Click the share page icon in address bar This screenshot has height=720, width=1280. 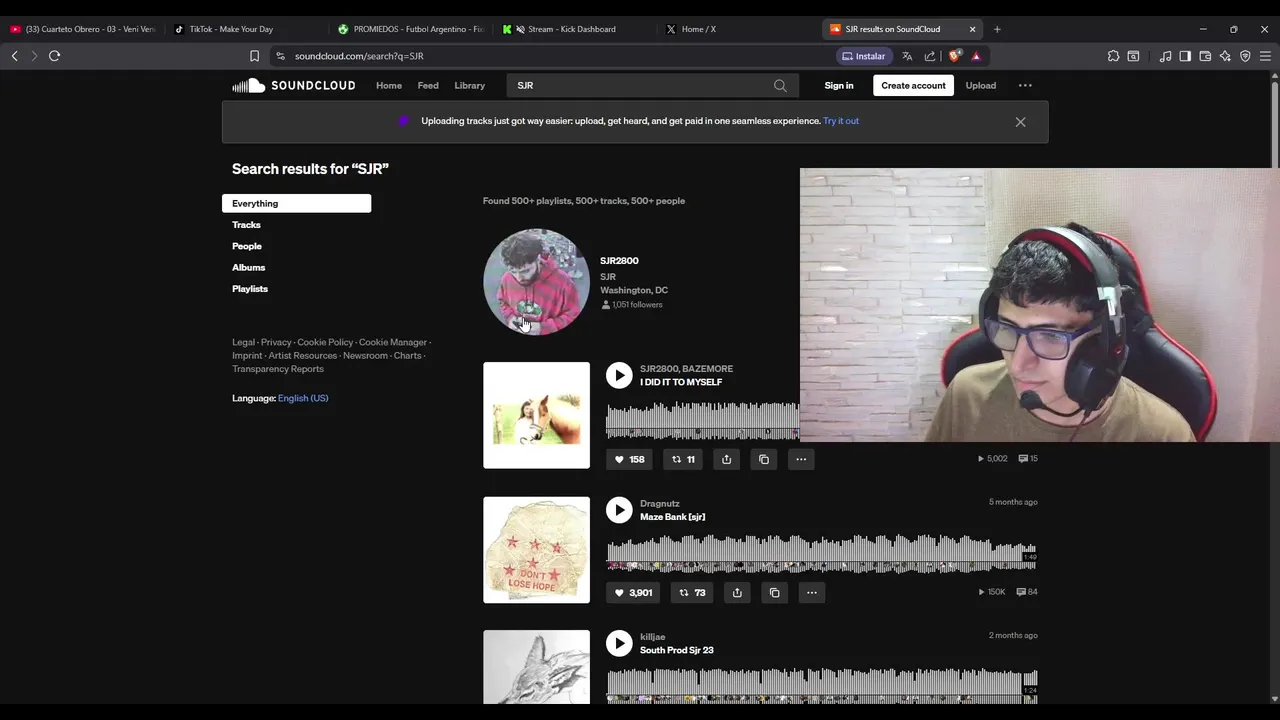930,56
